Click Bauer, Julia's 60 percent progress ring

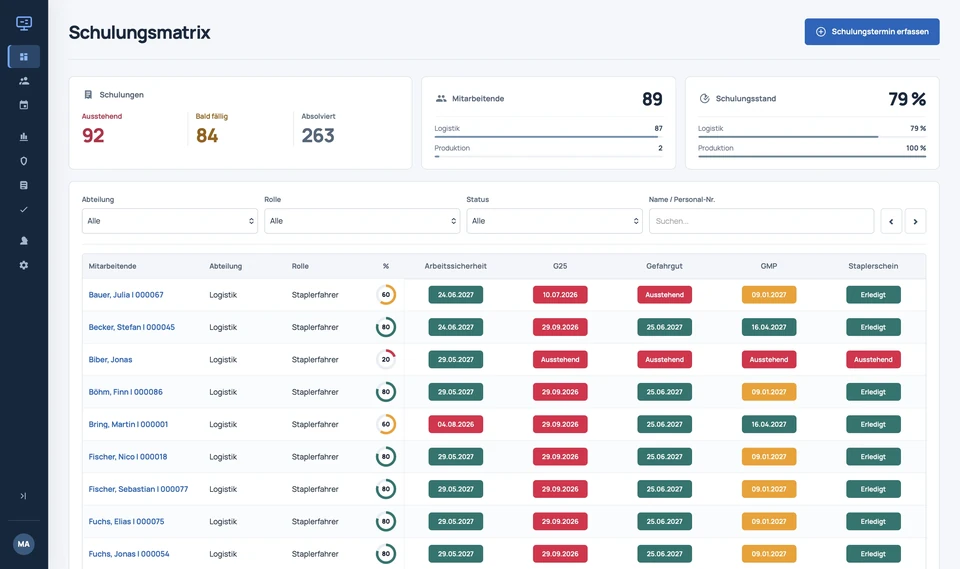[x=386, y=295]
